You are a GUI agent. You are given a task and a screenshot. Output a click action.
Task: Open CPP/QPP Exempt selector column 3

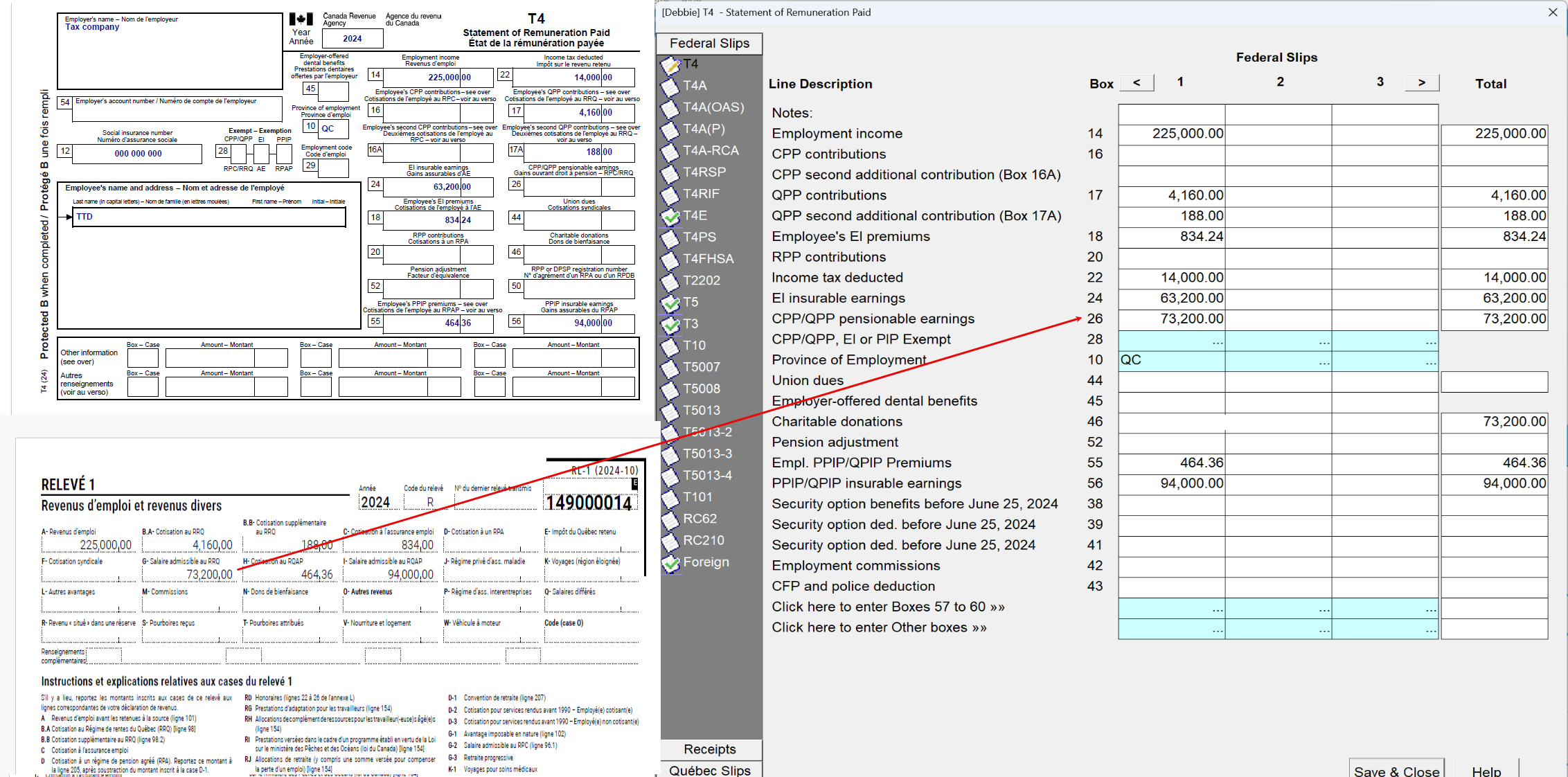coord(1385,341)
